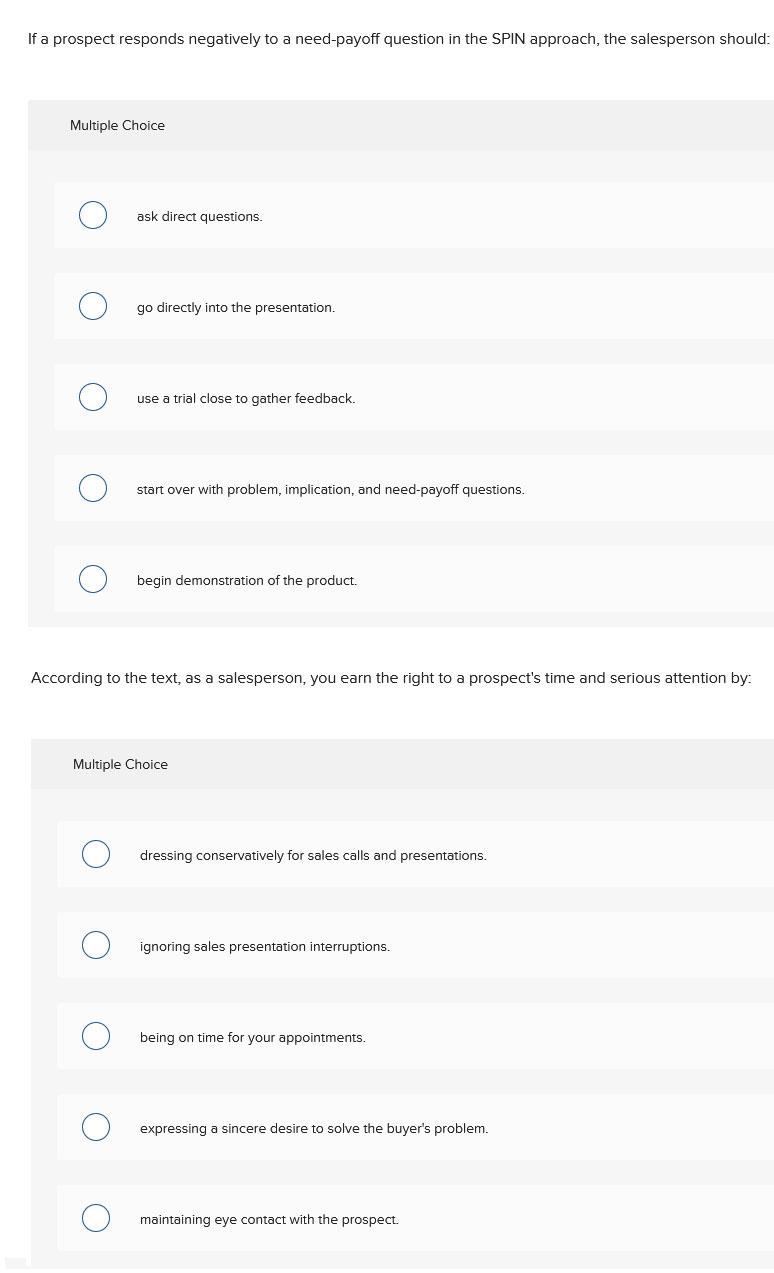Viewport: 774px width, 1273px height.
Task: Click the answer text 'ask direct questions'
Action: [x=199, y=216]
